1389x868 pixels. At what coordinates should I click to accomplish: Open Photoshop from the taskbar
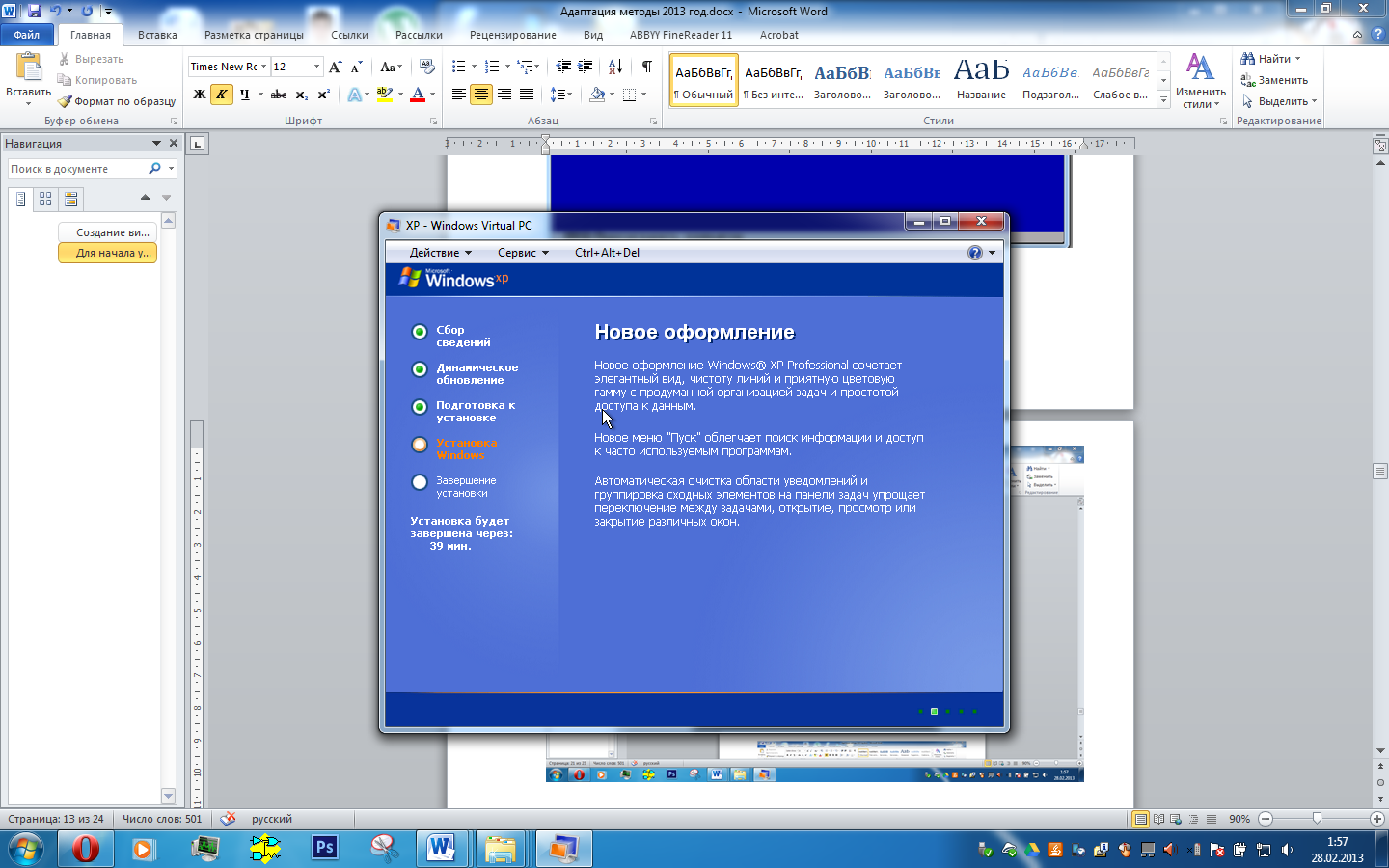coord(325,849)
